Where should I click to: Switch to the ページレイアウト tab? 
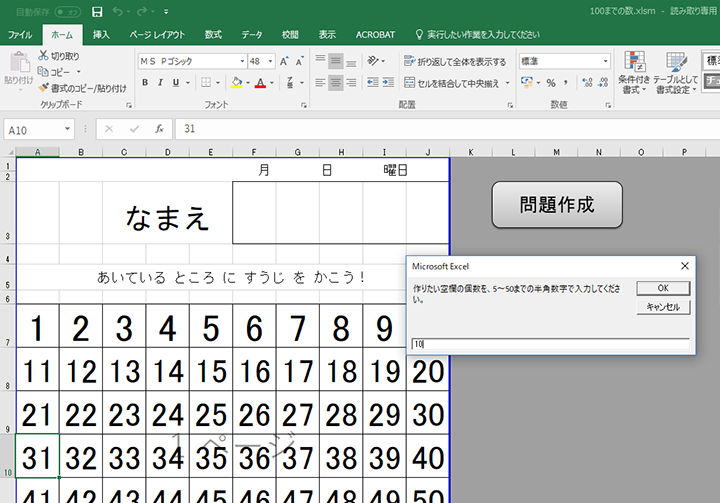click(x=157, y=35)
